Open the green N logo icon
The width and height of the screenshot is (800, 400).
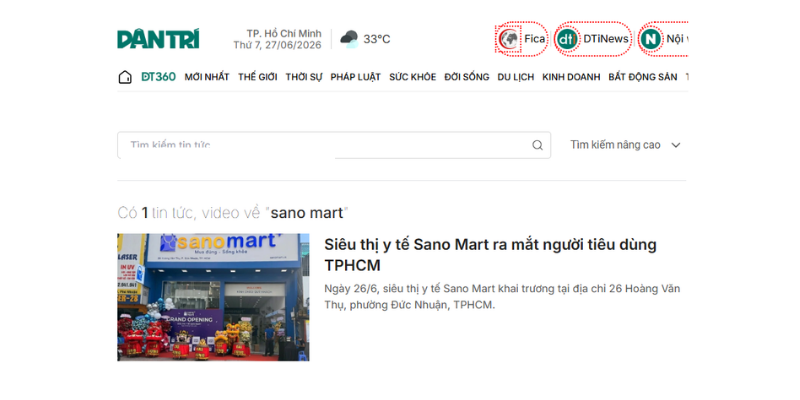coord(651,39)
